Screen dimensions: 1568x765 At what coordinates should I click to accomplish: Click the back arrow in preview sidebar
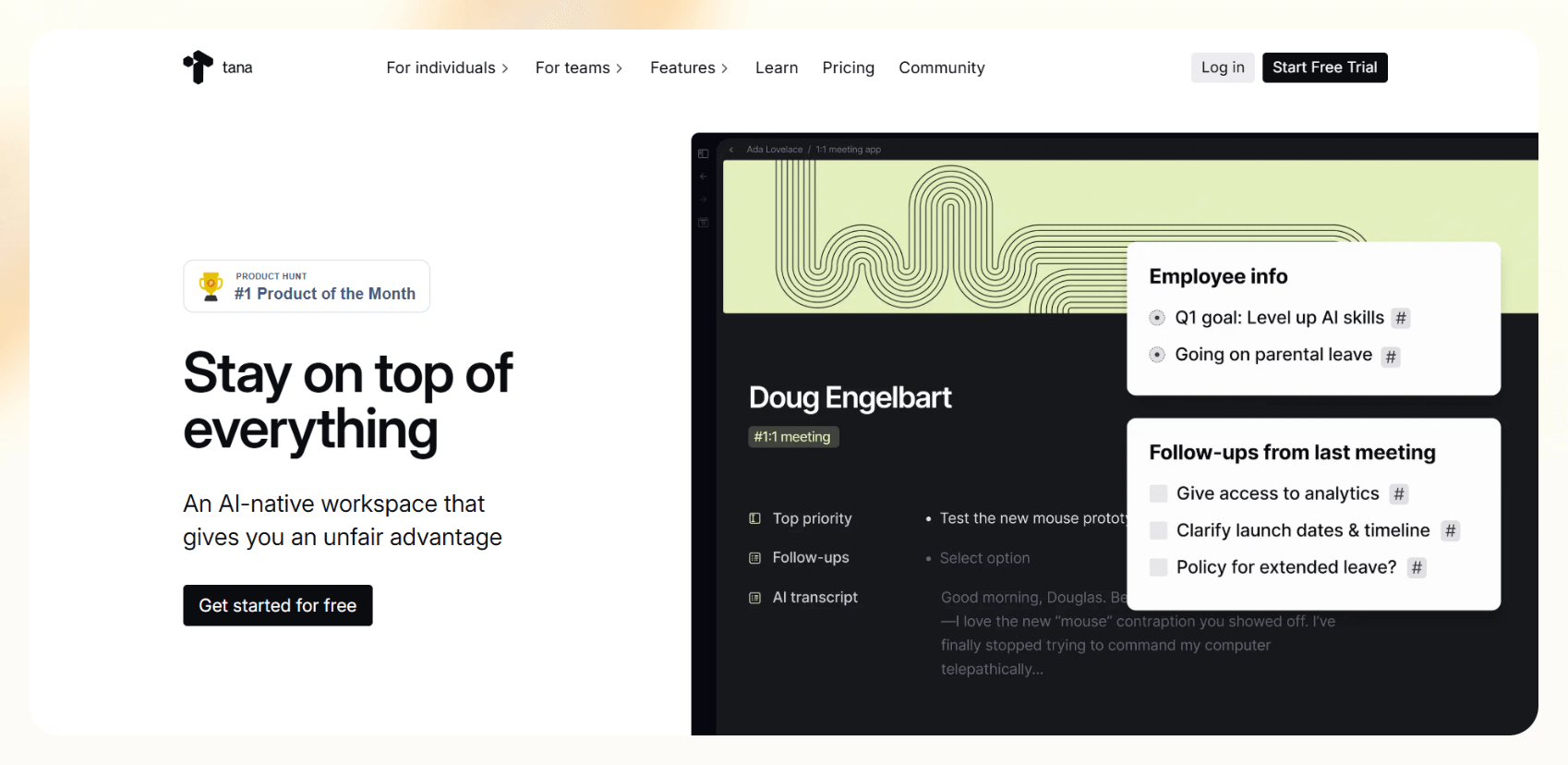pos(704,176)
